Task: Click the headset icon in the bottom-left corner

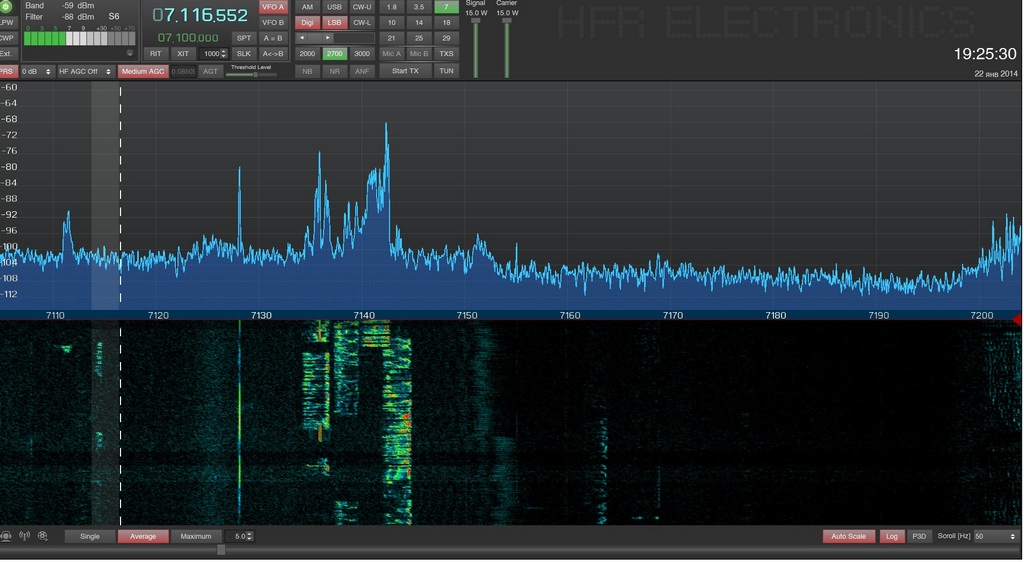Action: point(6,536)
